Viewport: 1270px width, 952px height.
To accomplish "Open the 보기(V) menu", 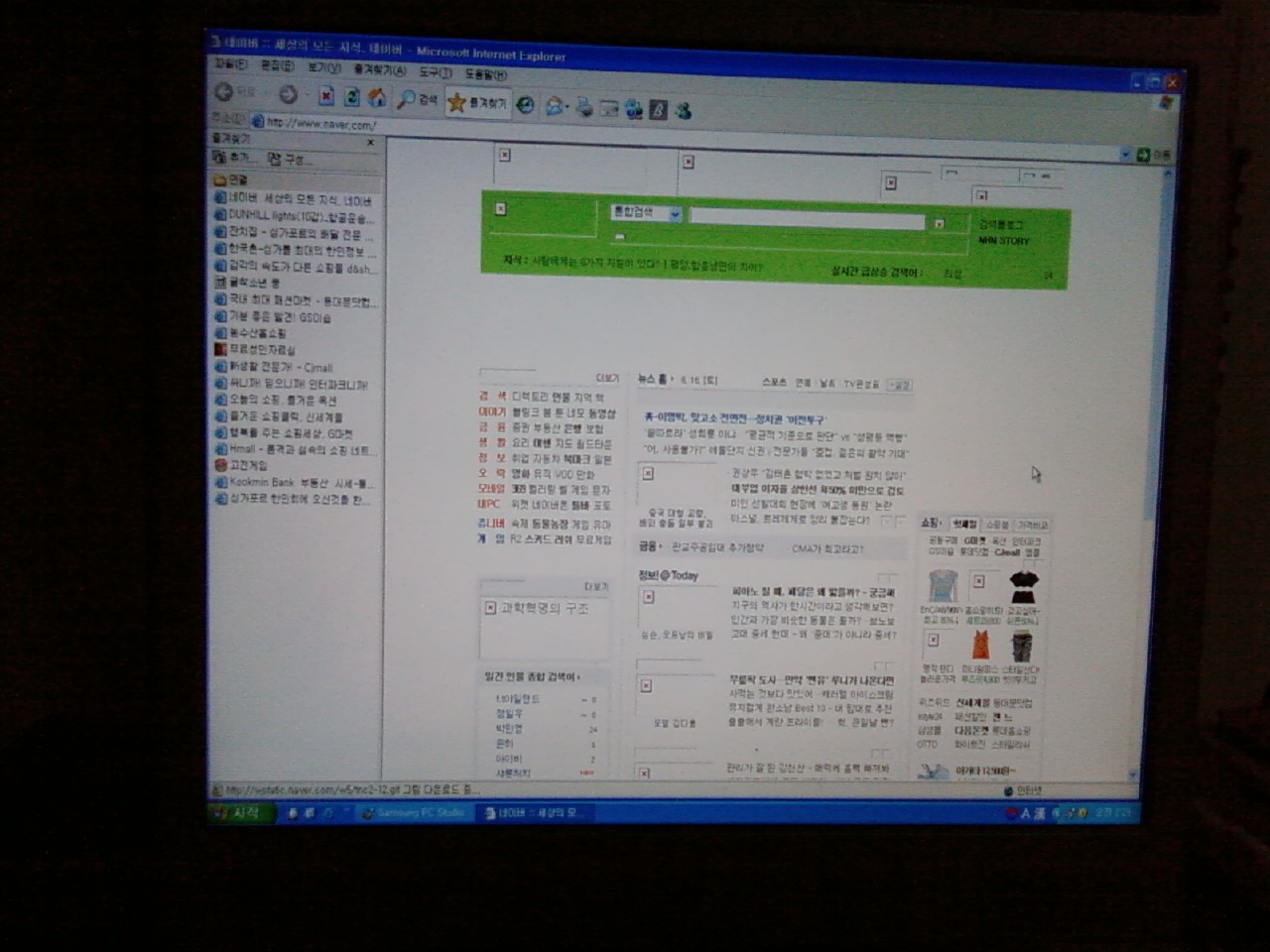I will (323, 67).
